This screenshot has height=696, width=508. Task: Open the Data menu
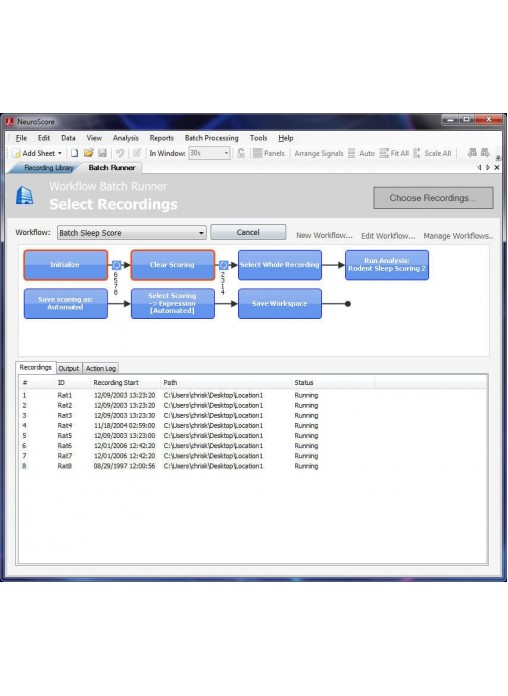tap(68, 138)
